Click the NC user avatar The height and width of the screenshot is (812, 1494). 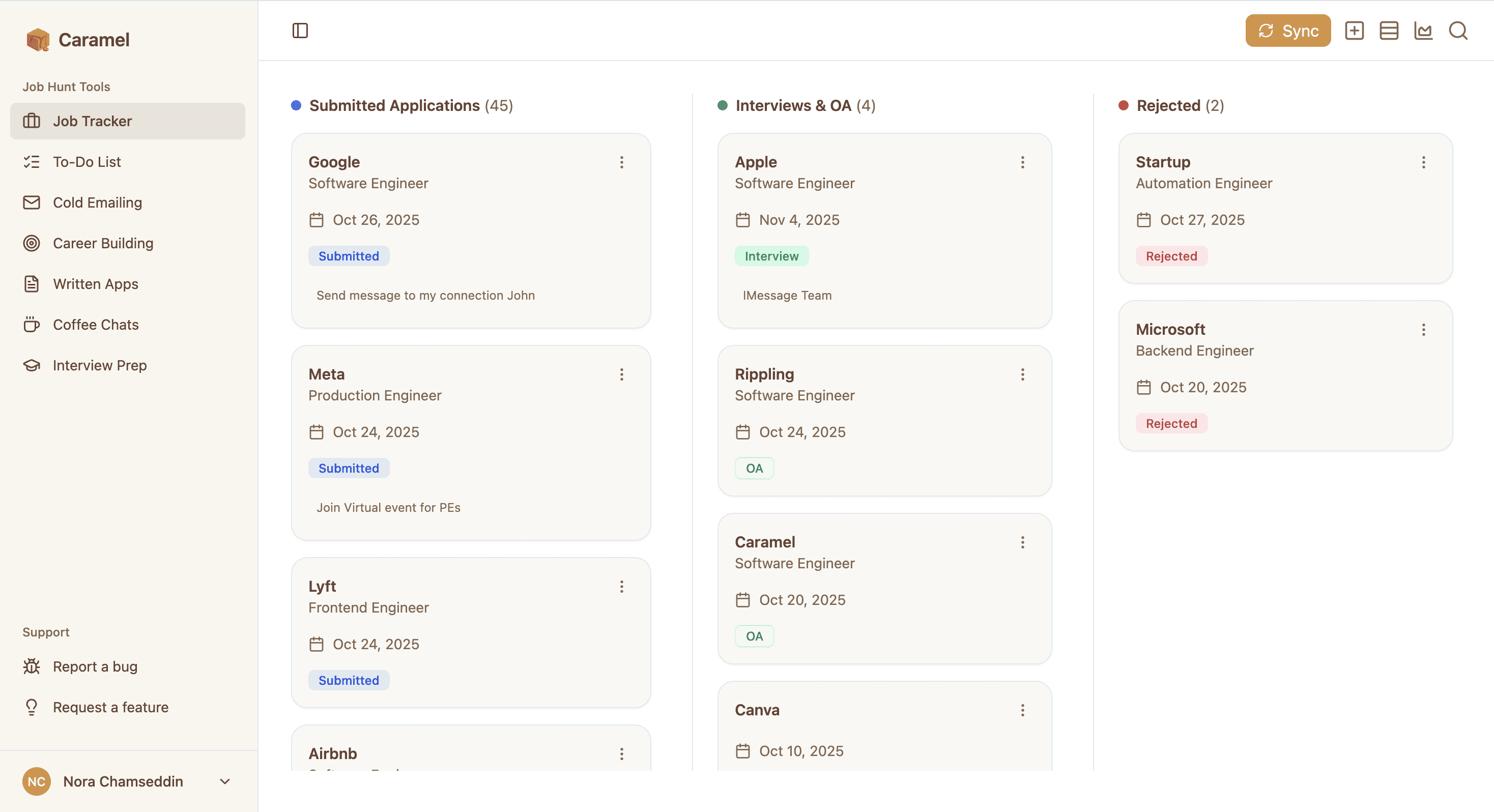click(x=37, y=781)
